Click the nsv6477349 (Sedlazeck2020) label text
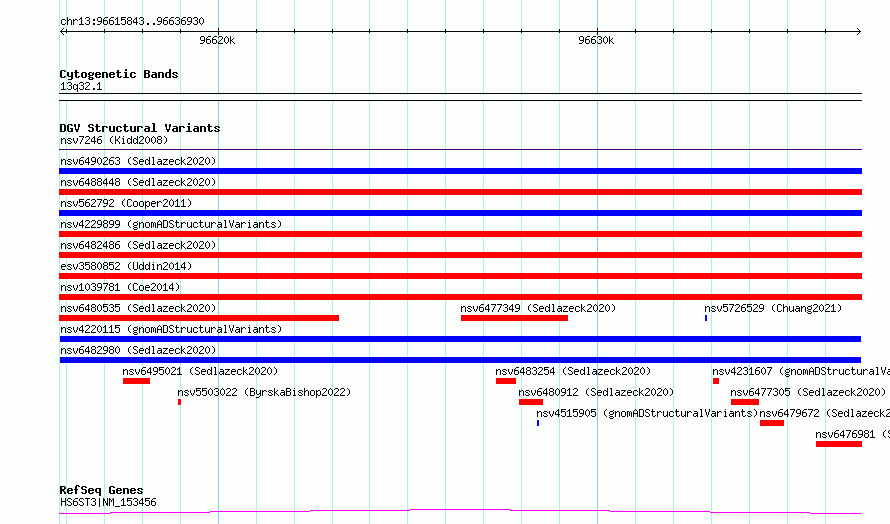890x524 pixels. [538, 308]
